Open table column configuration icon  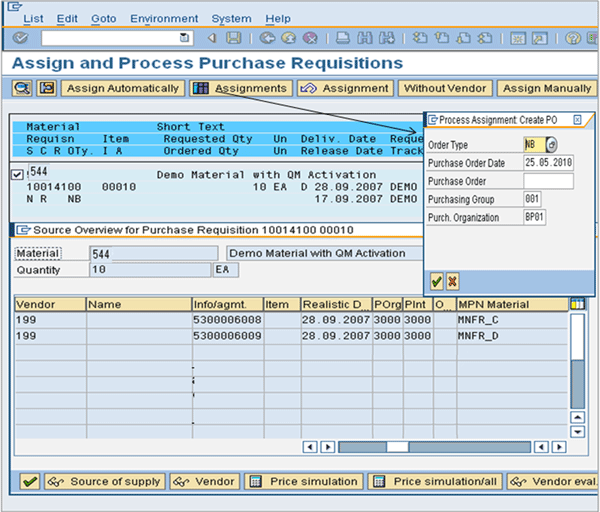point(577,304)
